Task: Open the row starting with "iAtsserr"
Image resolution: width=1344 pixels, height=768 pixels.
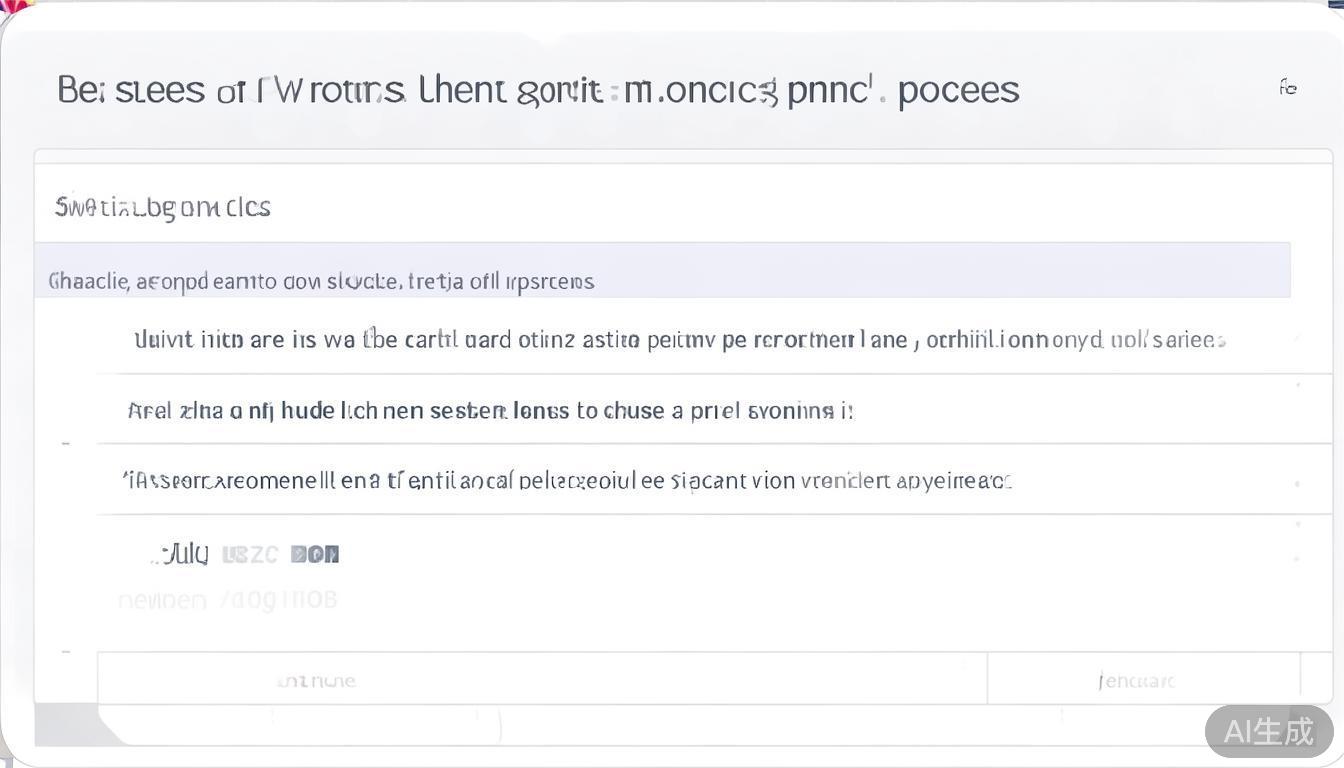Action: pos(566,481)
